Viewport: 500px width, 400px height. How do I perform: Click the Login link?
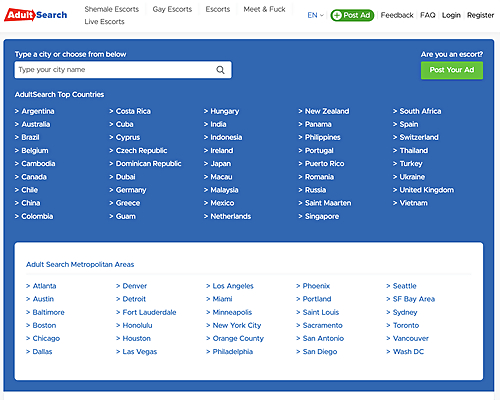pos(451,15)
